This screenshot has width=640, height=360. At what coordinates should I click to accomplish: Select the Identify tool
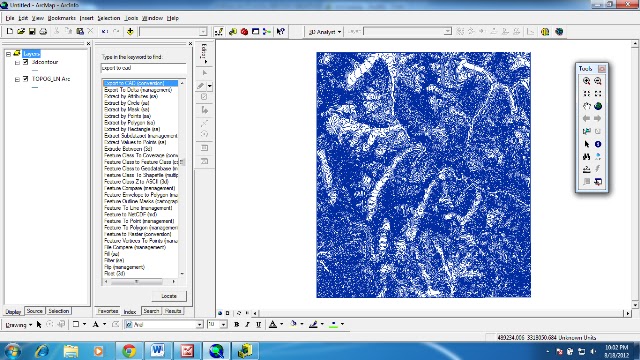click(598, 144)
